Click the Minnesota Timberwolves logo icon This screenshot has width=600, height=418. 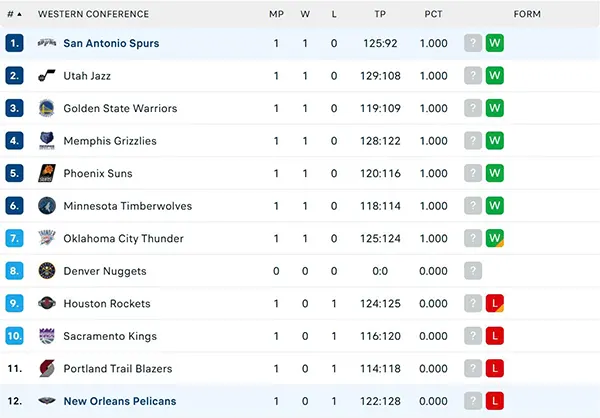tap(47, 206)
